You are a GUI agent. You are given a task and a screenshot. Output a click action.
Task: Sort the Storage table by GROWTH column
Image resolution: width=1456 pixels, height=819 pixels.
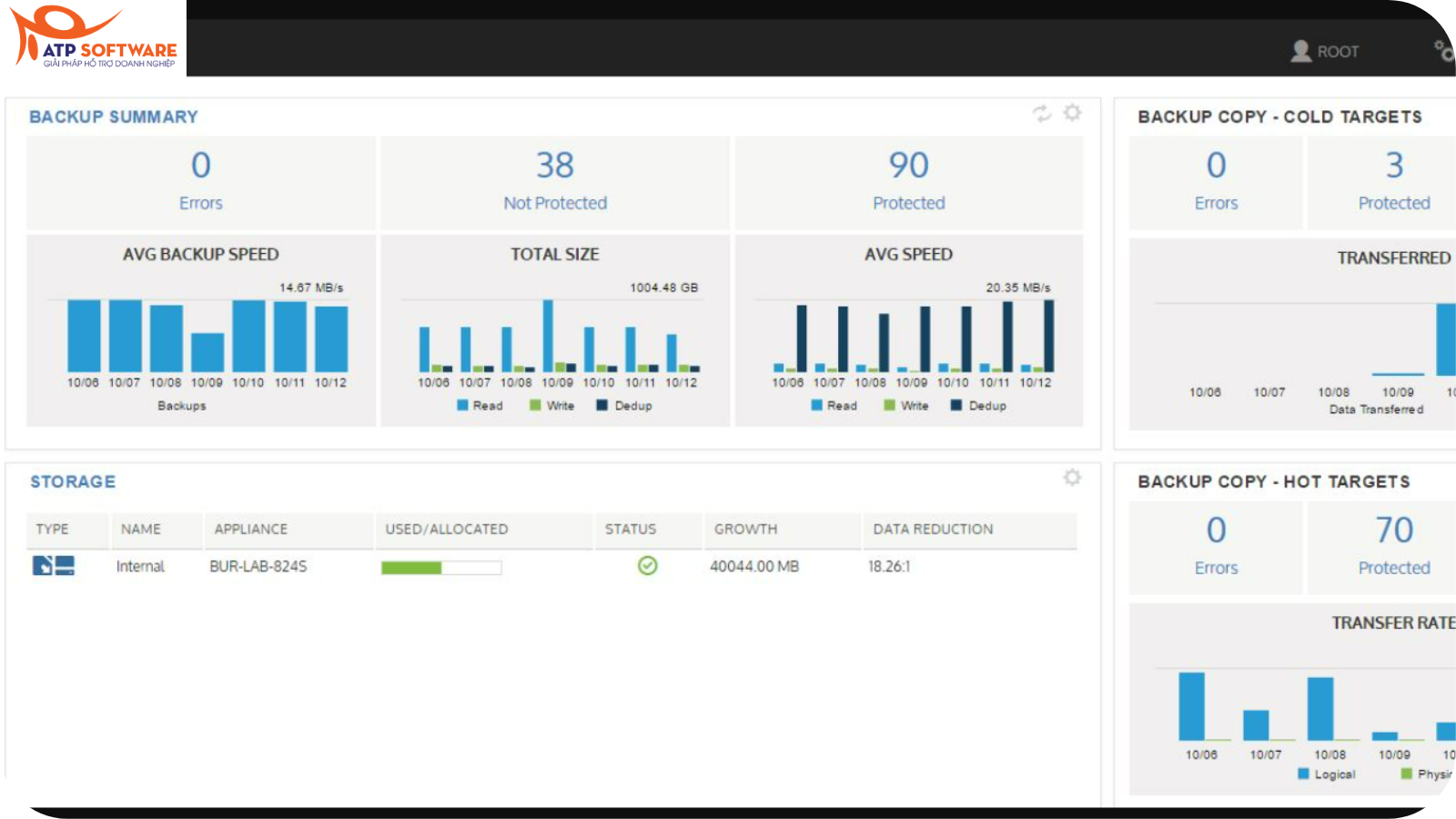[x=745, y=529]
